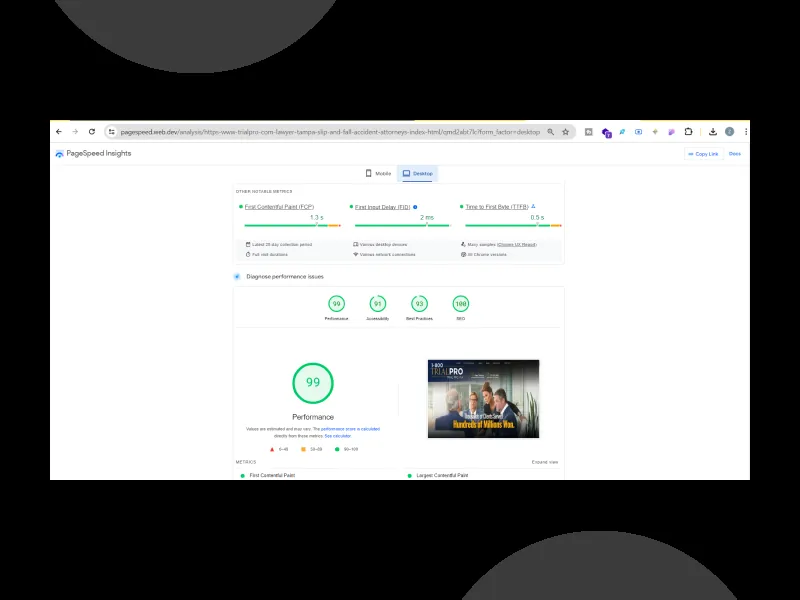Screen dimensions: 800x600
Task: Click the FCP 1.3 s distribution bar
Action: pos(292,225)
